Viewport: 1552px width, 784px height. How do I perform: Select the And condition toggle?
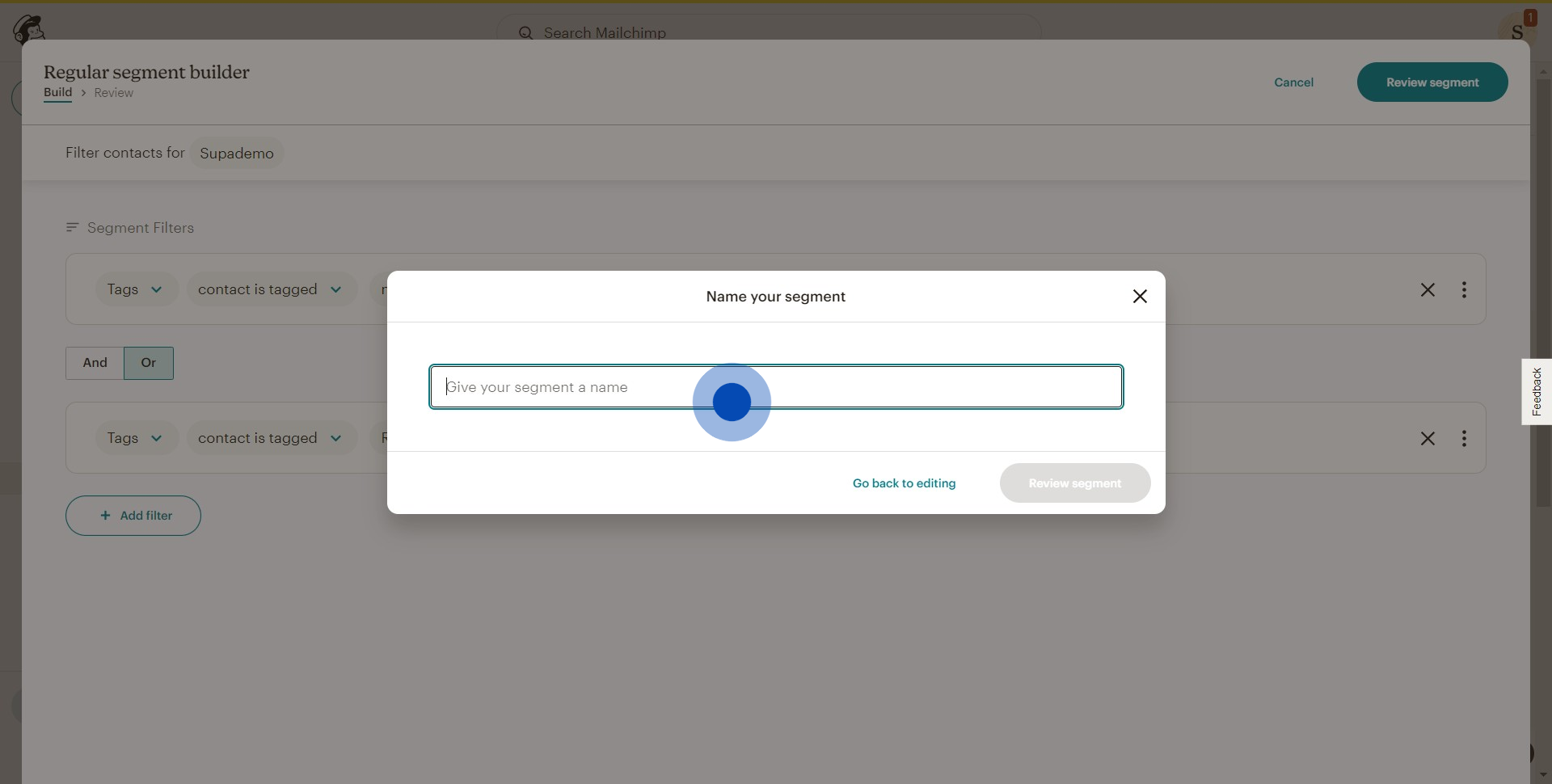pos(95,363)
